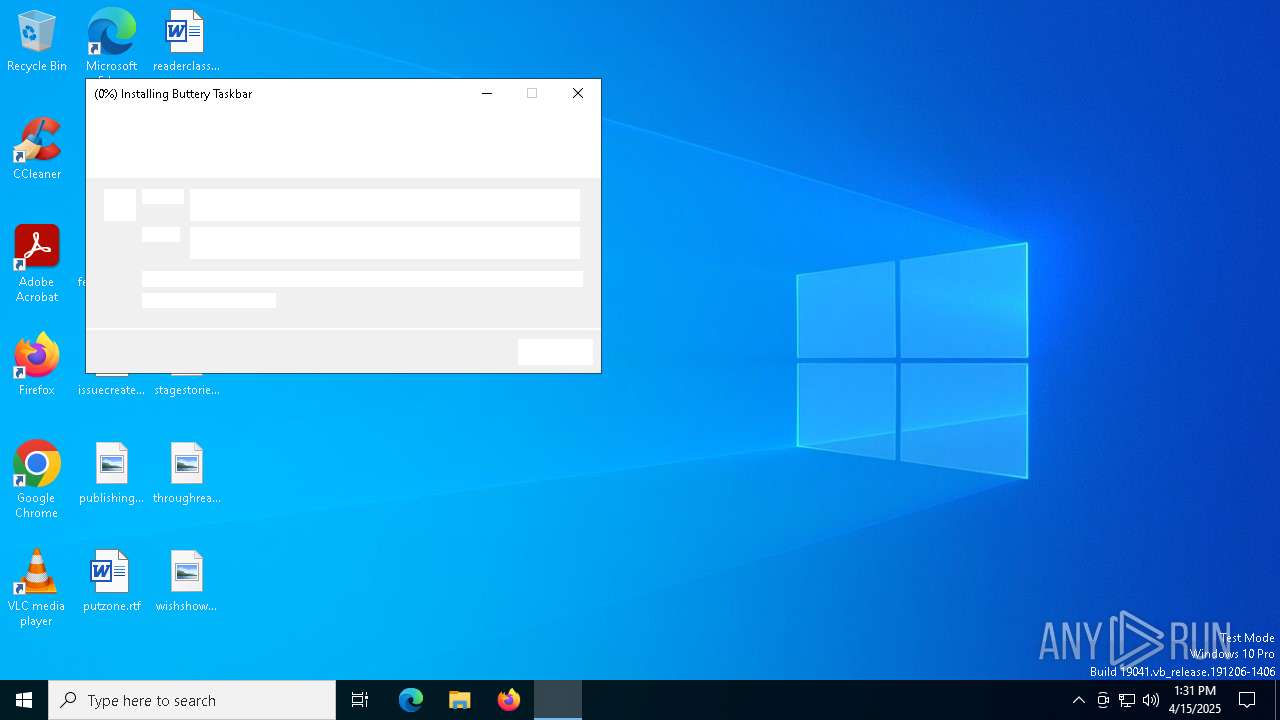Click the tray icon left of network
This screenshot has width=1280, height=720.
coord(1103,700)
